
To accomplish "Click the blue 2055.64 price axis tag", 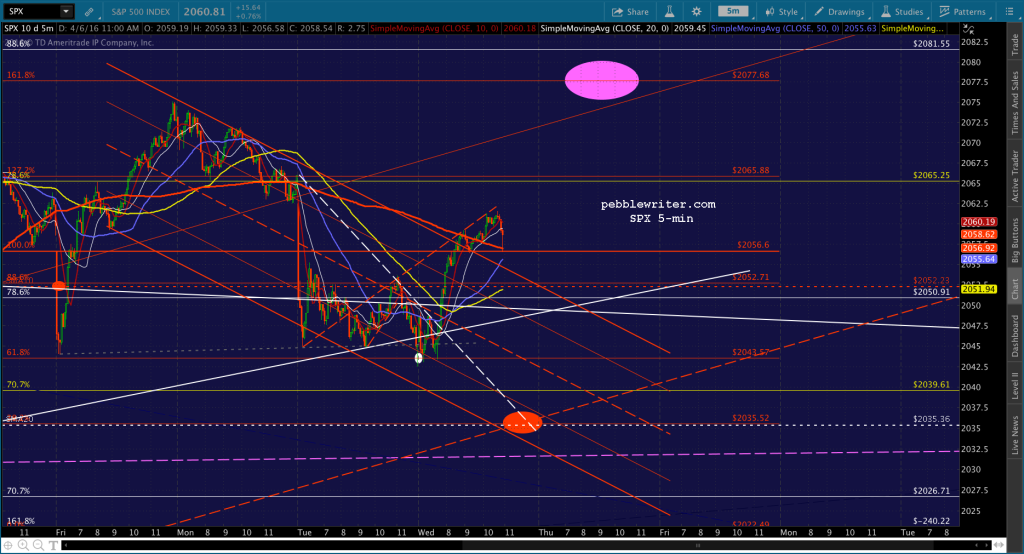I will point(978,259).
